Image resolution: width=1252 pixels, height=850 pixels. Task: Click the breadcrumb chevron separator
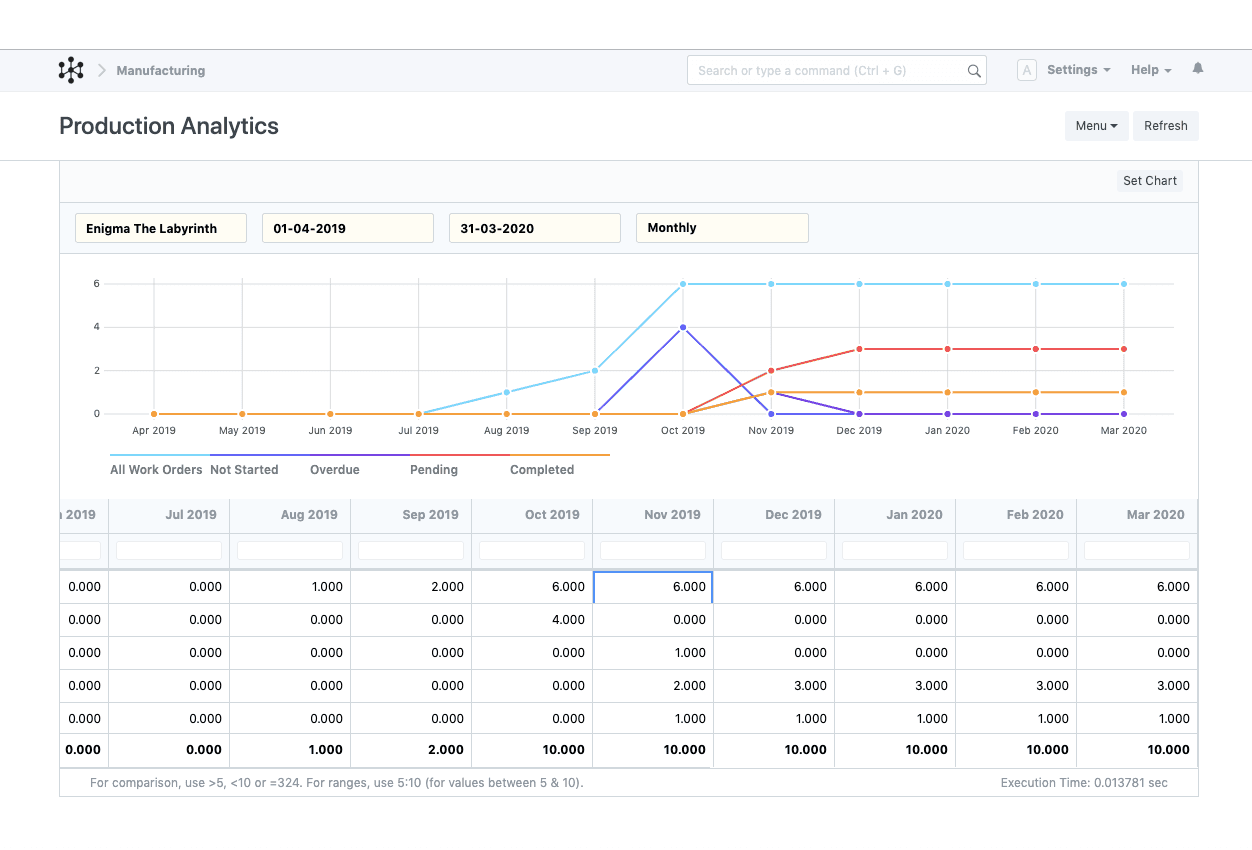pyautogui.click(x=102, y=70)
